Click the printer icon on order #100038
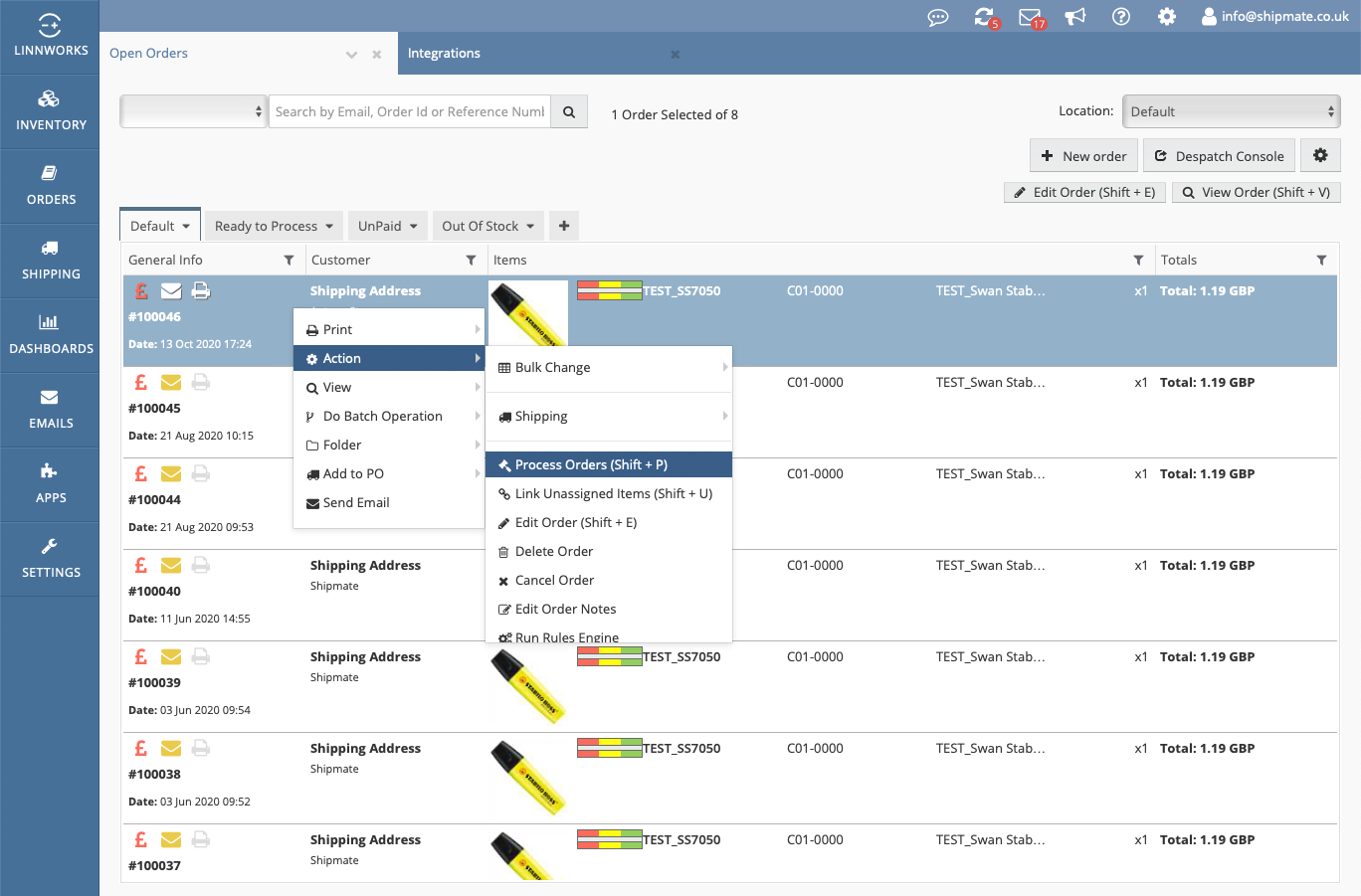The image size is (1361, 896). pos(201,749)
